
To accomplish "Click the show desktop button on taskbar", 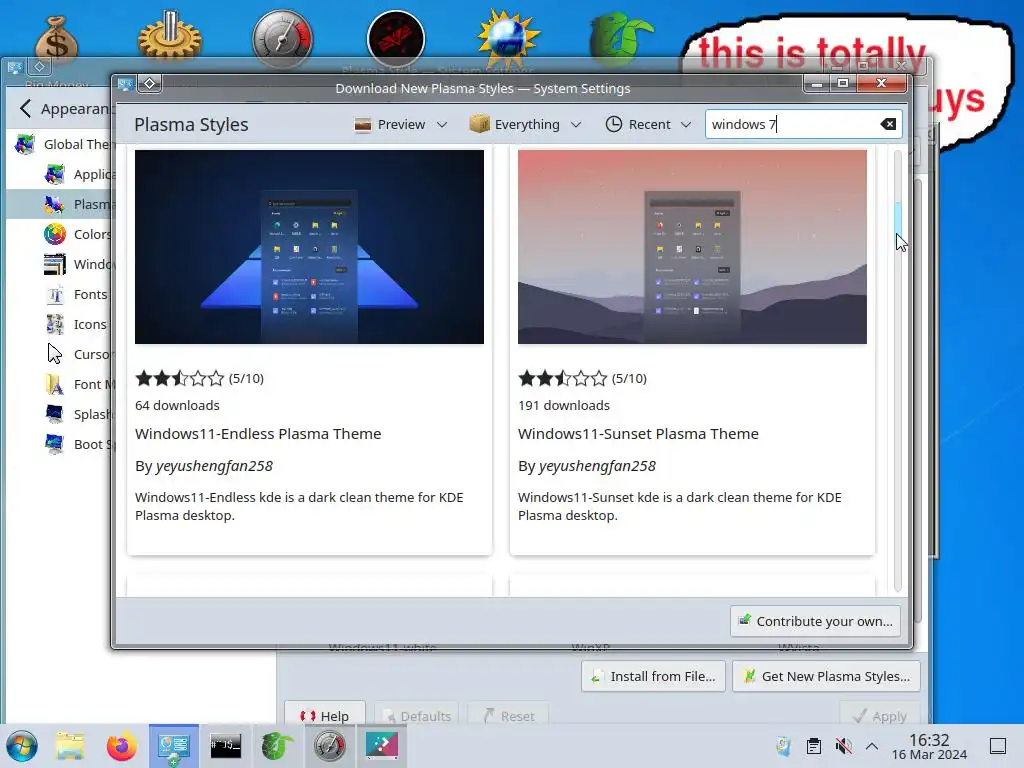I will coord(998,746).
